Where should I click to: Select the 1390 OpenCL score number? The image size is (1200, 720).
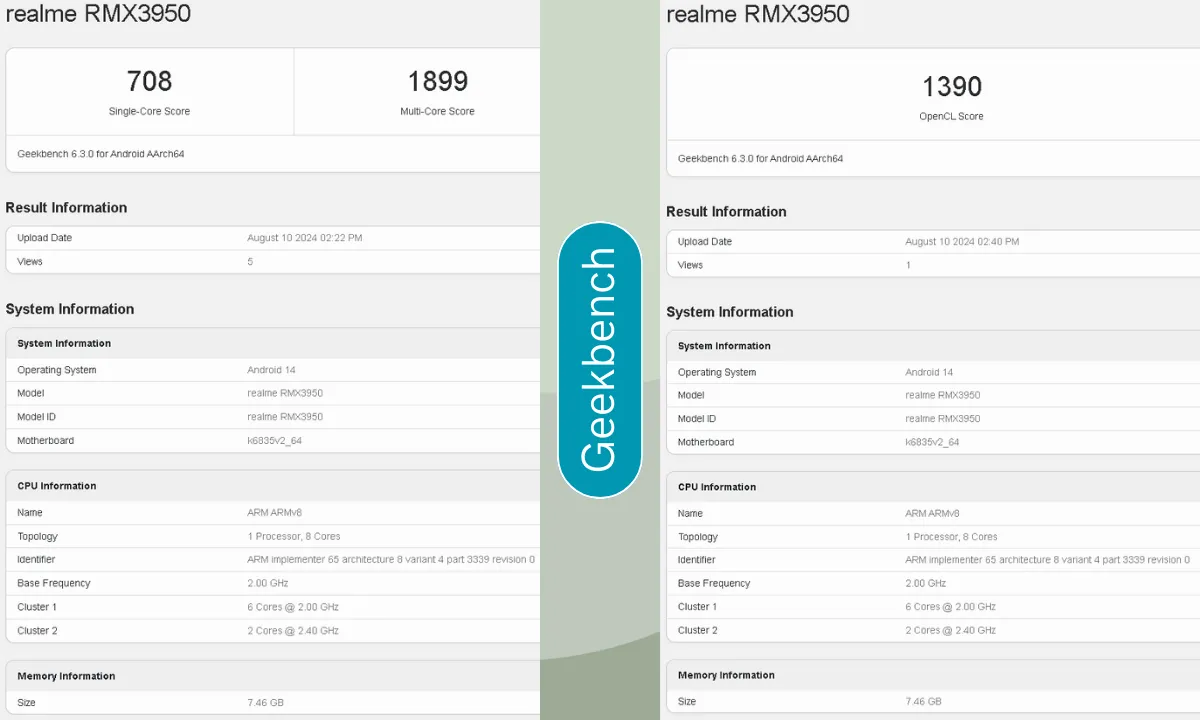952,86
